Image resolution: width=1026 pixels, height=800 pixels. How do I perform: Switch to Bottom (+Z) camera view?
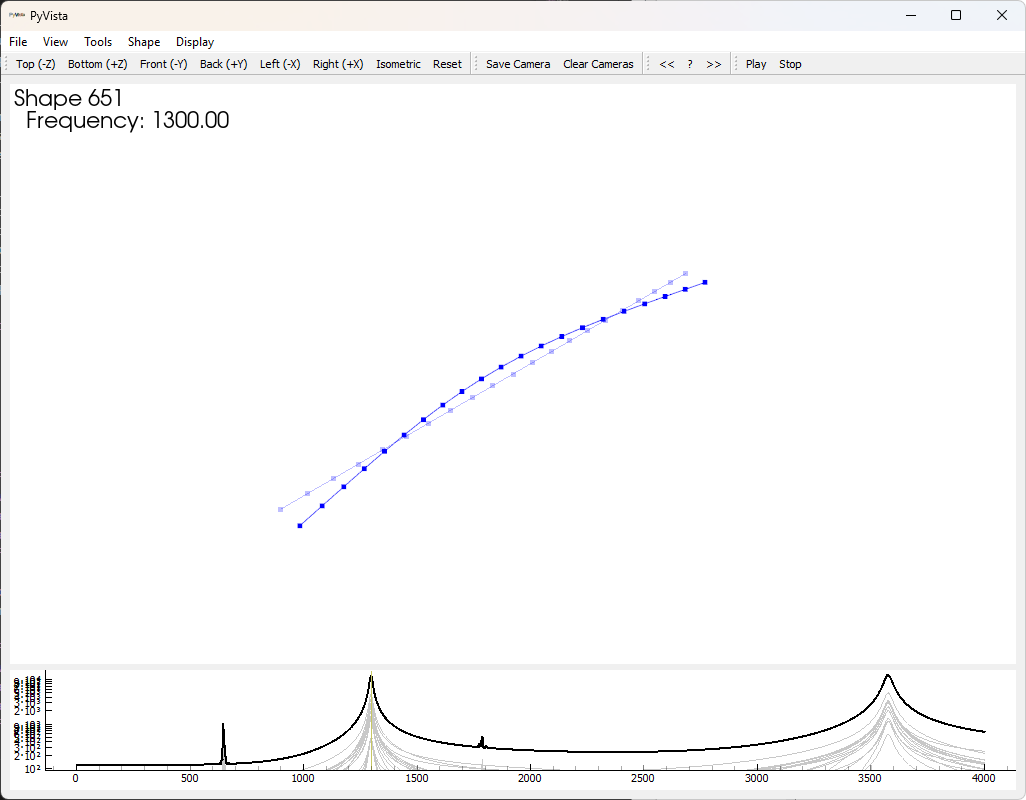(x=98, y=64)
